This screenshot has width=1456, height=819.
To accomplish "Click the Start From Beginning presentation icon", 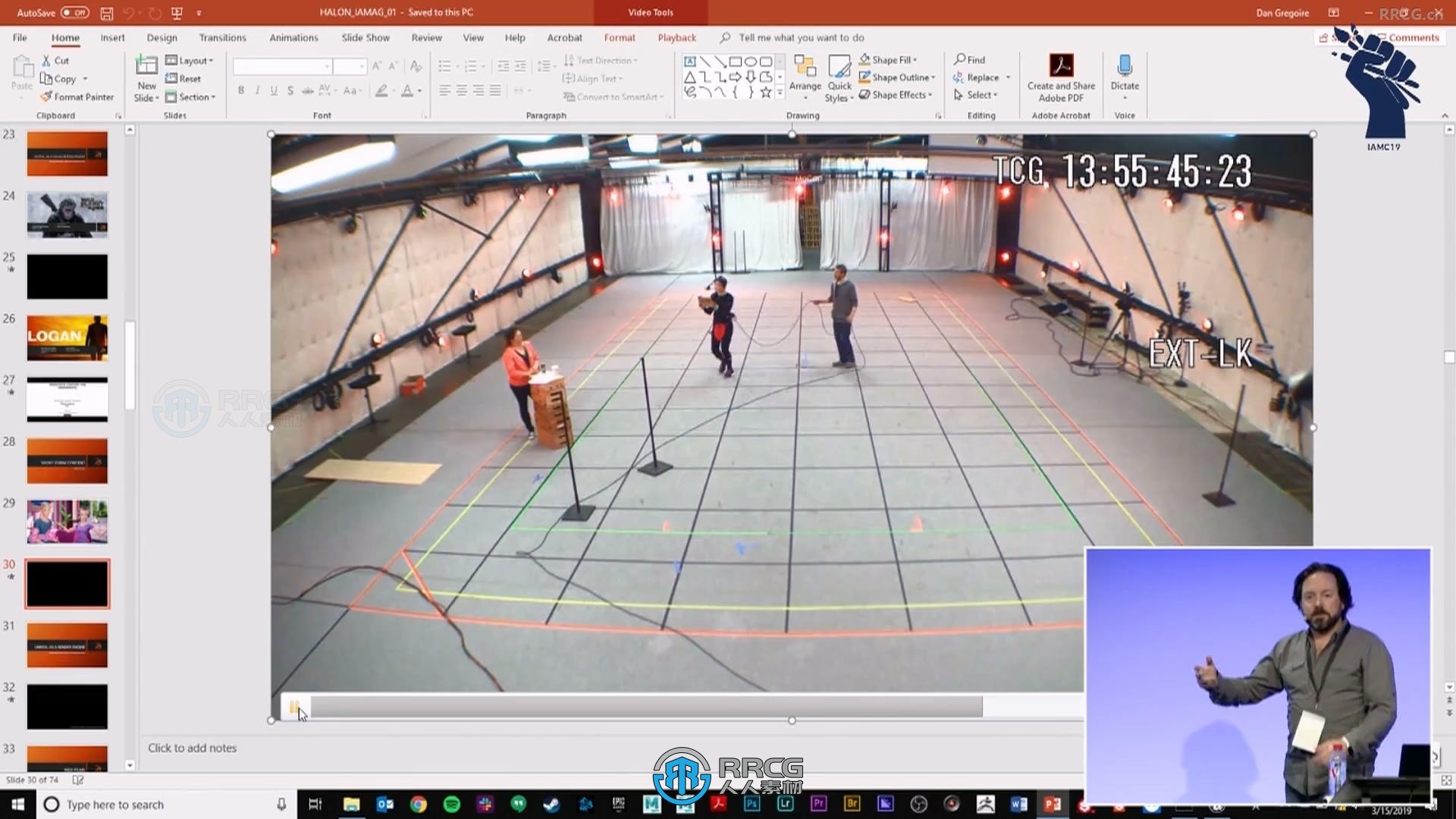I will pos(177,13).
